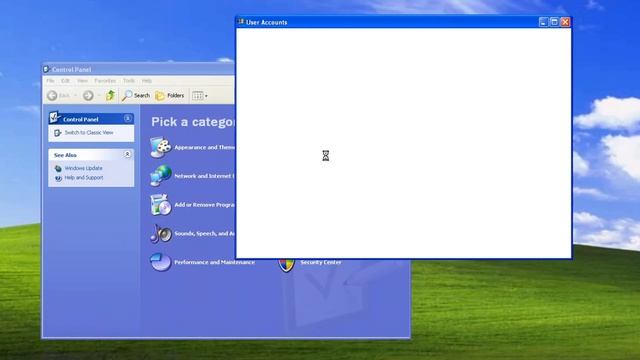Collapse the See Also sidebar section
This screenshot has height=360, width=640.
point(127,154)
